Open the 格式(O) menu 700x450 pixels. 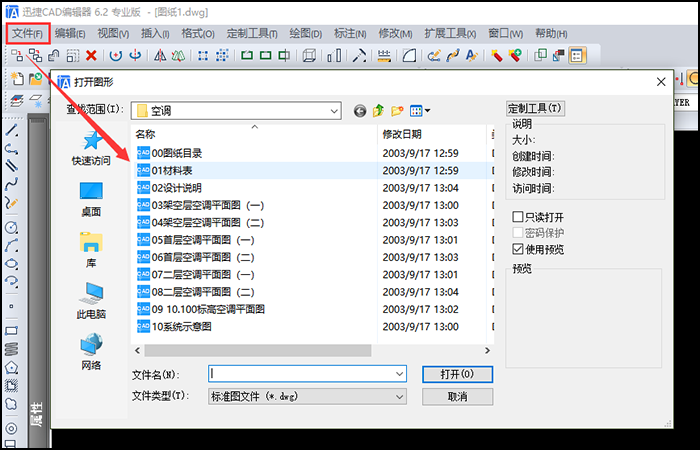[x=198, y=33]
